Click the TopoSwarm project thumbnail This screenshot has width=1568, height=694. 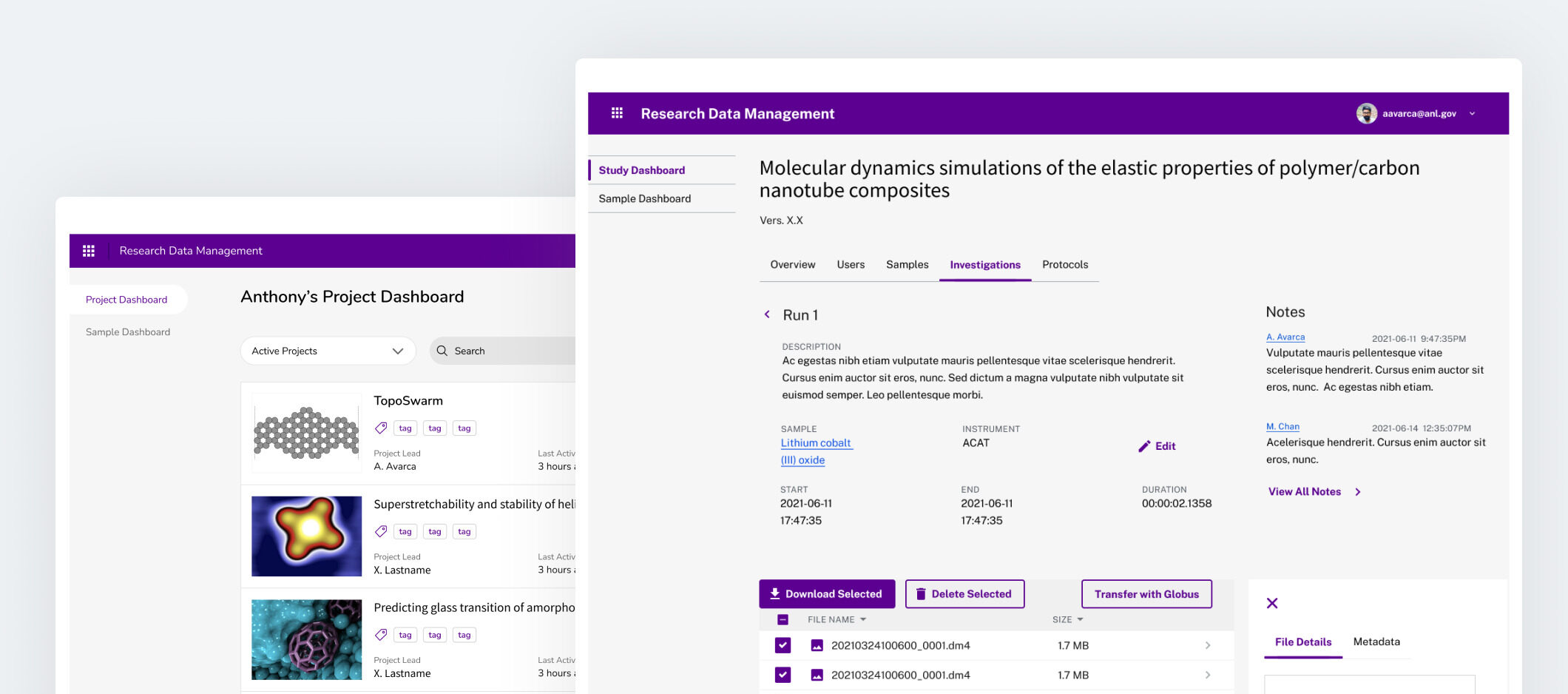click(306, 433)
